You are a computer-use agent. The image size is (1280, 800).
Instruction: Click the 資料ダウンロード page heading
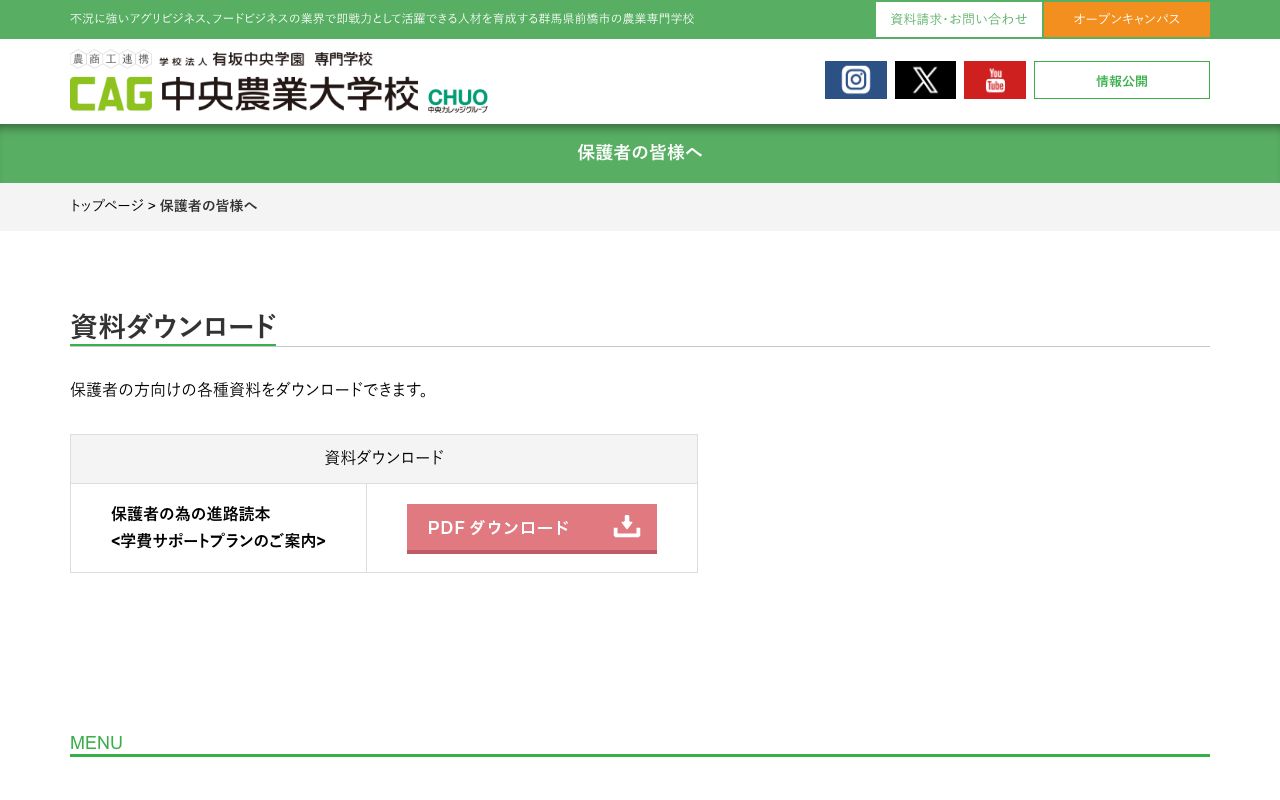172,327
